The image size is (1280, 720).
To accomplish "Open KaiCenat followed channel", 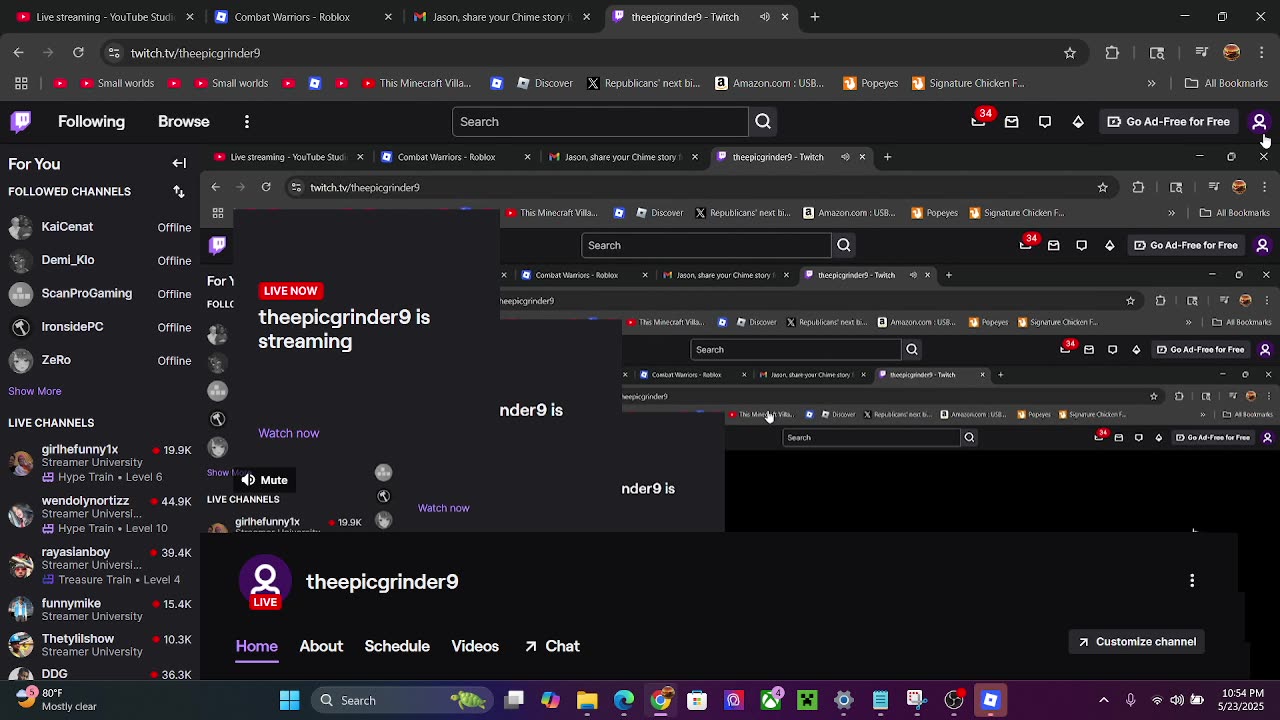I will [x=99, y=227].
